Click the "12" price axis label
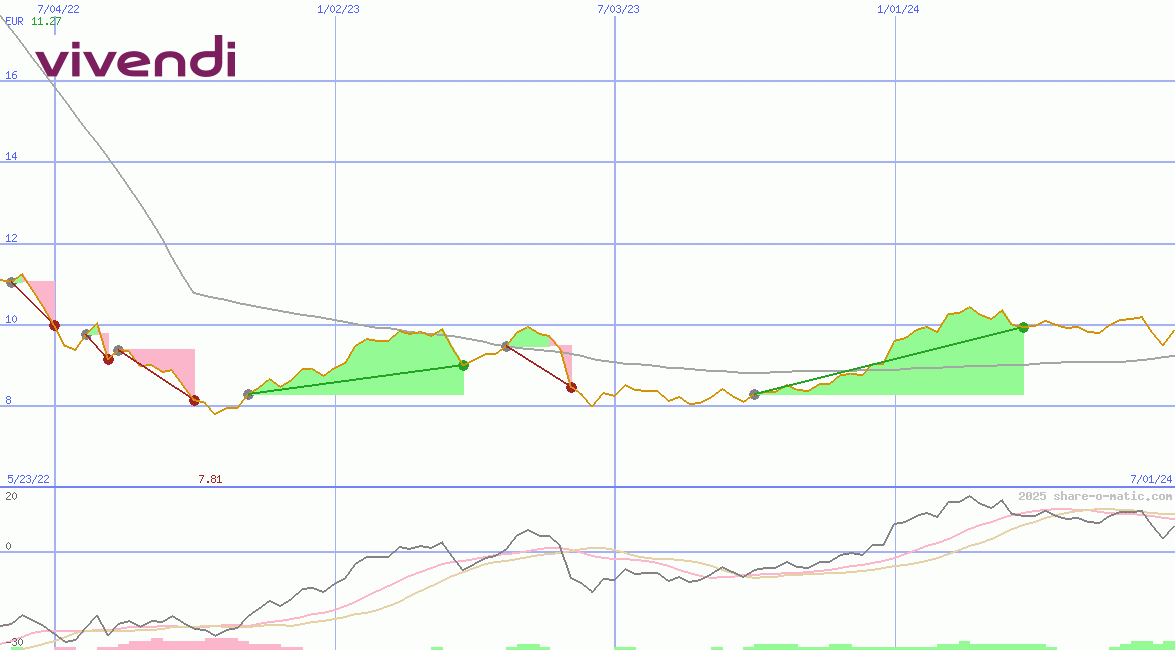 pyautogui.click(x=10, y=238)
